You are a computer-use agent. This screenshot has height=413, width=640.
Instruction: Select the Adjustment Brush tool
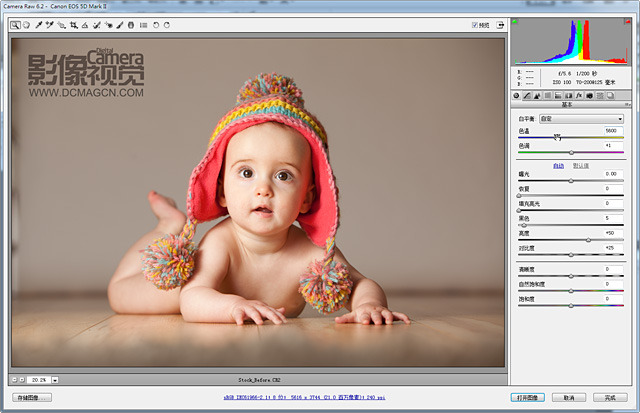point(120,25)
